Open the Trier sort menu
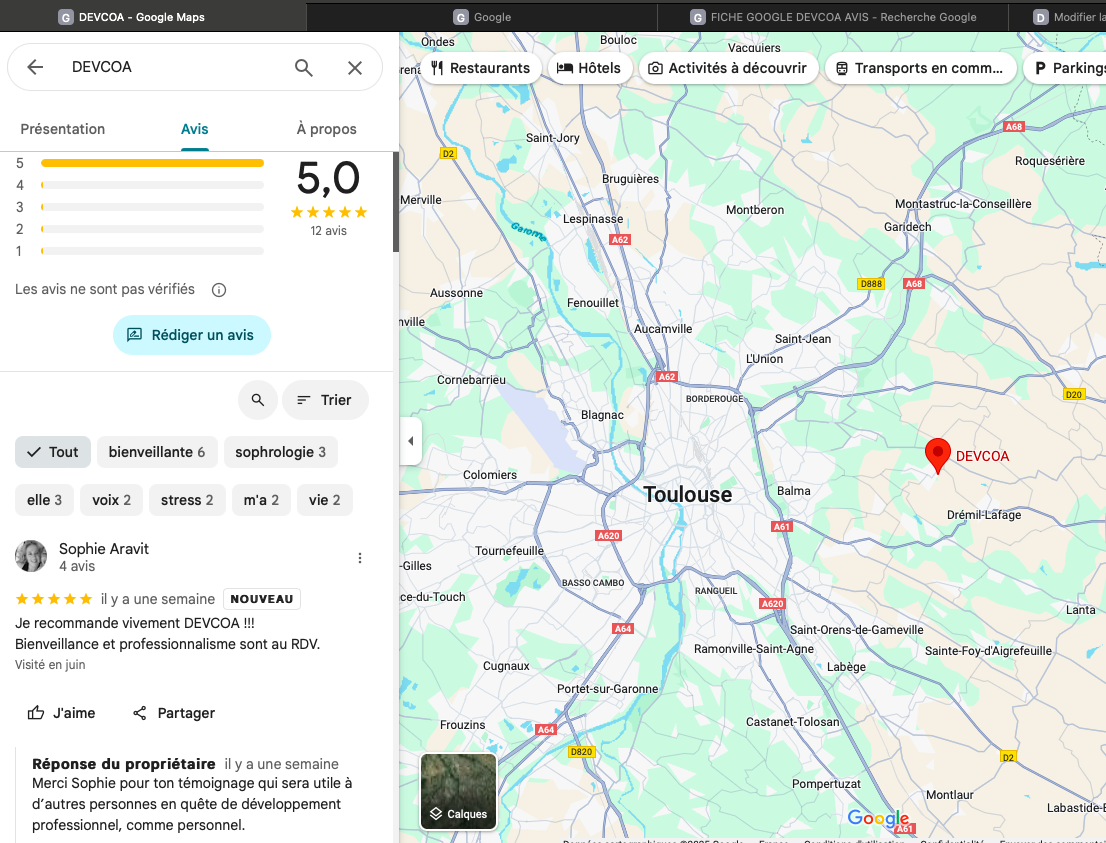The height and width of the screenshot is (843, 1106). pyautogui.click(x=325, y=400)
